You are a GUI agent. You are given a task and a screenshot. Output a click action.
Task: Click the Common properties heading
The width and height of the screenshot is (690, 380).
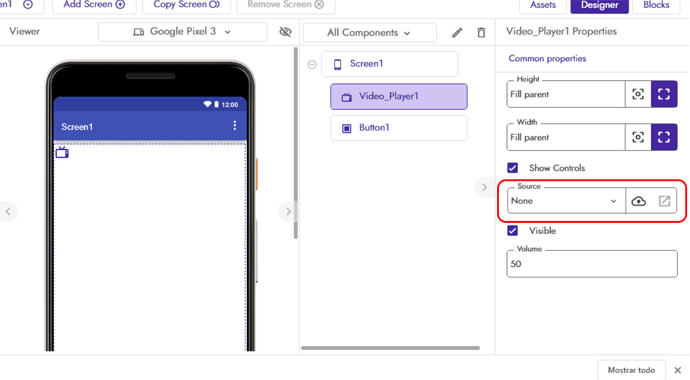547,58
